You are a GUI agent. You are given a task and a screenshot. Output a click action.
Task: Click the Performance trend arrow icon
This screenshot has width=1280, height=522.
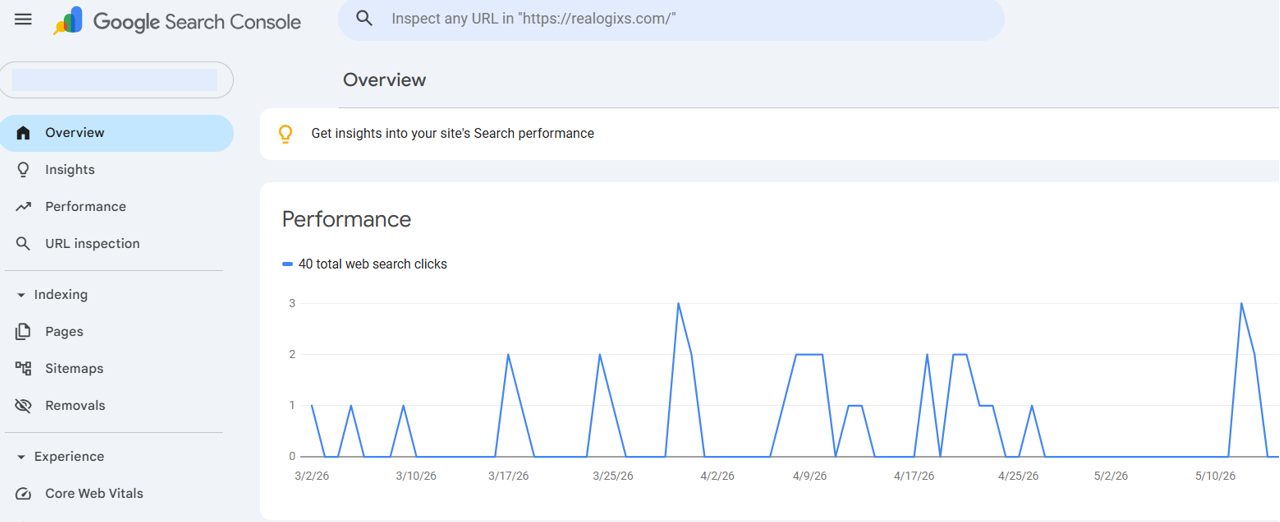(23, 207)
